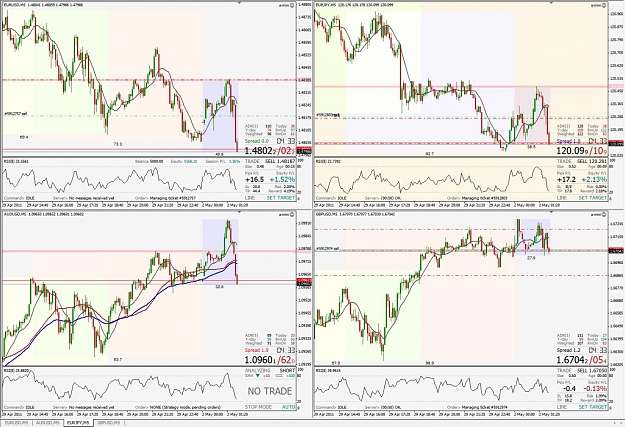Click chart shift triangle on AUDUSD chart top
Screen dimensions: 625x427
pos(239,211)
